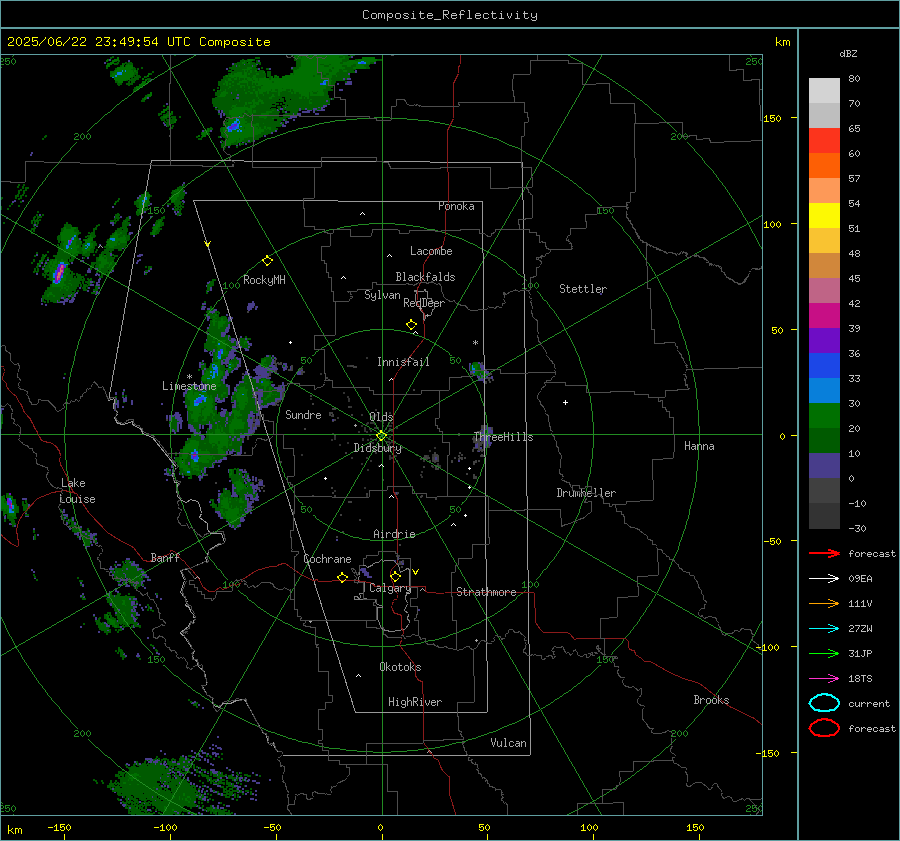Click the Strathmore label

(486, 592)
